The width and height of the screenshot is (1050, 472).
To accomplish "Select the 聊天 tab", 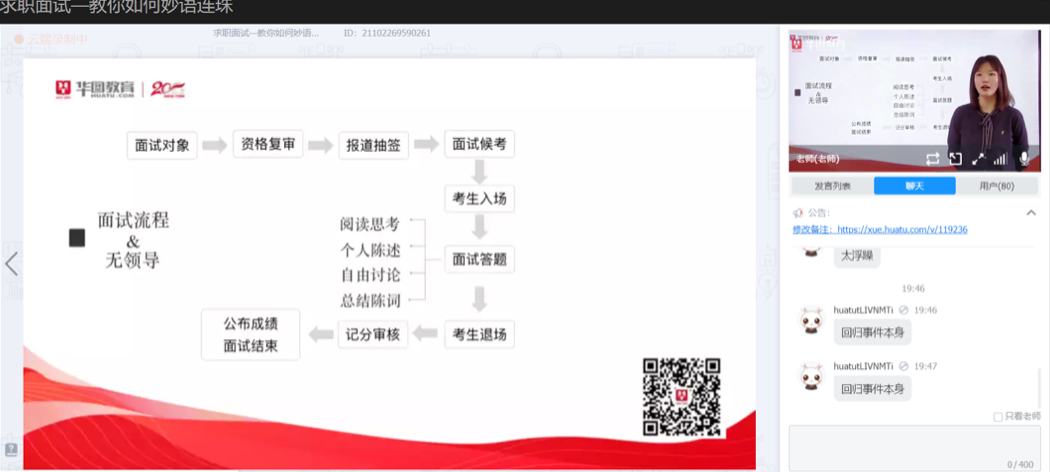I will (x=914, y=186).
